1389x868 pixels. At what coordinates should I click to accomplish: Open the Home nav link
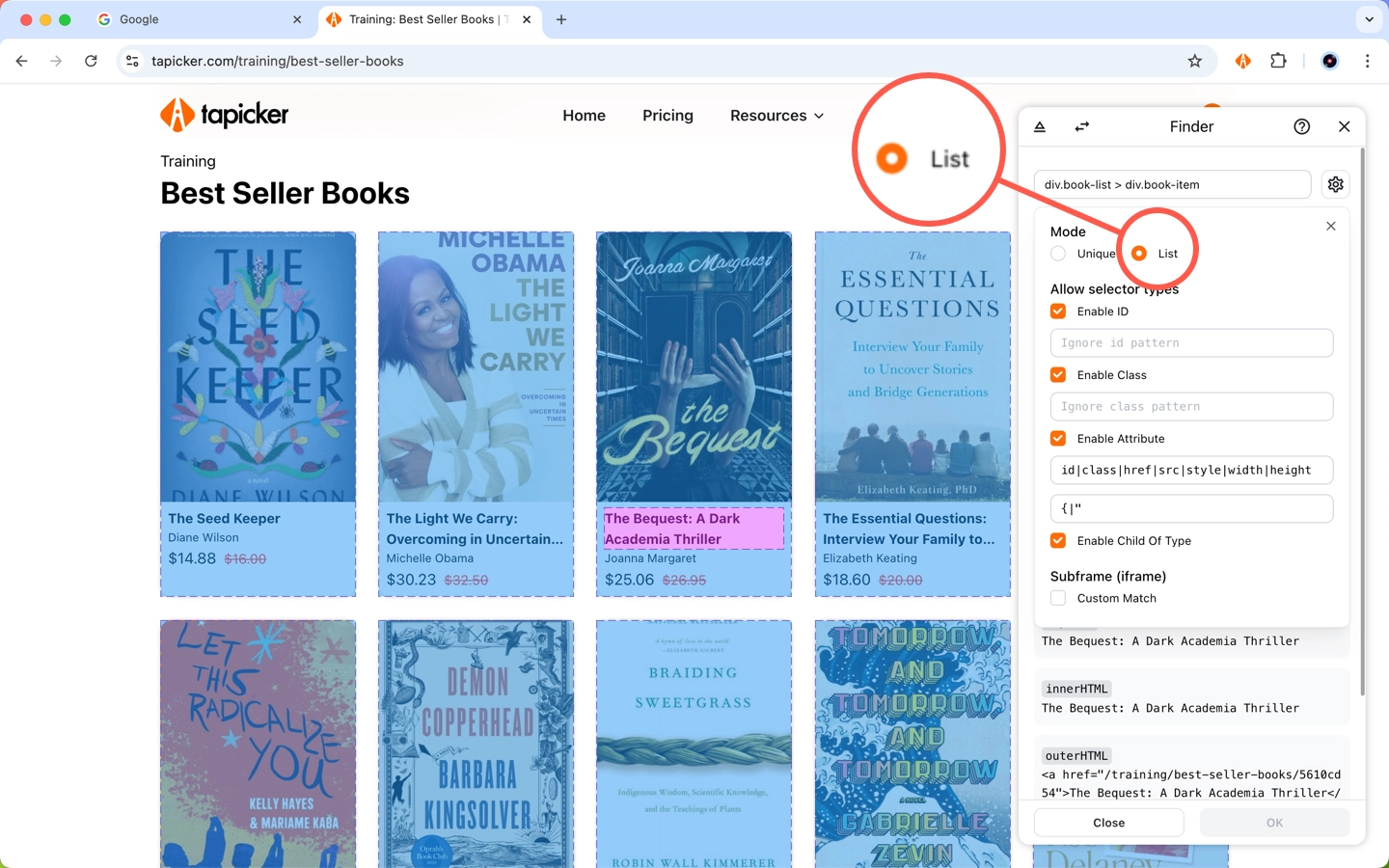(x=584, y=115)
